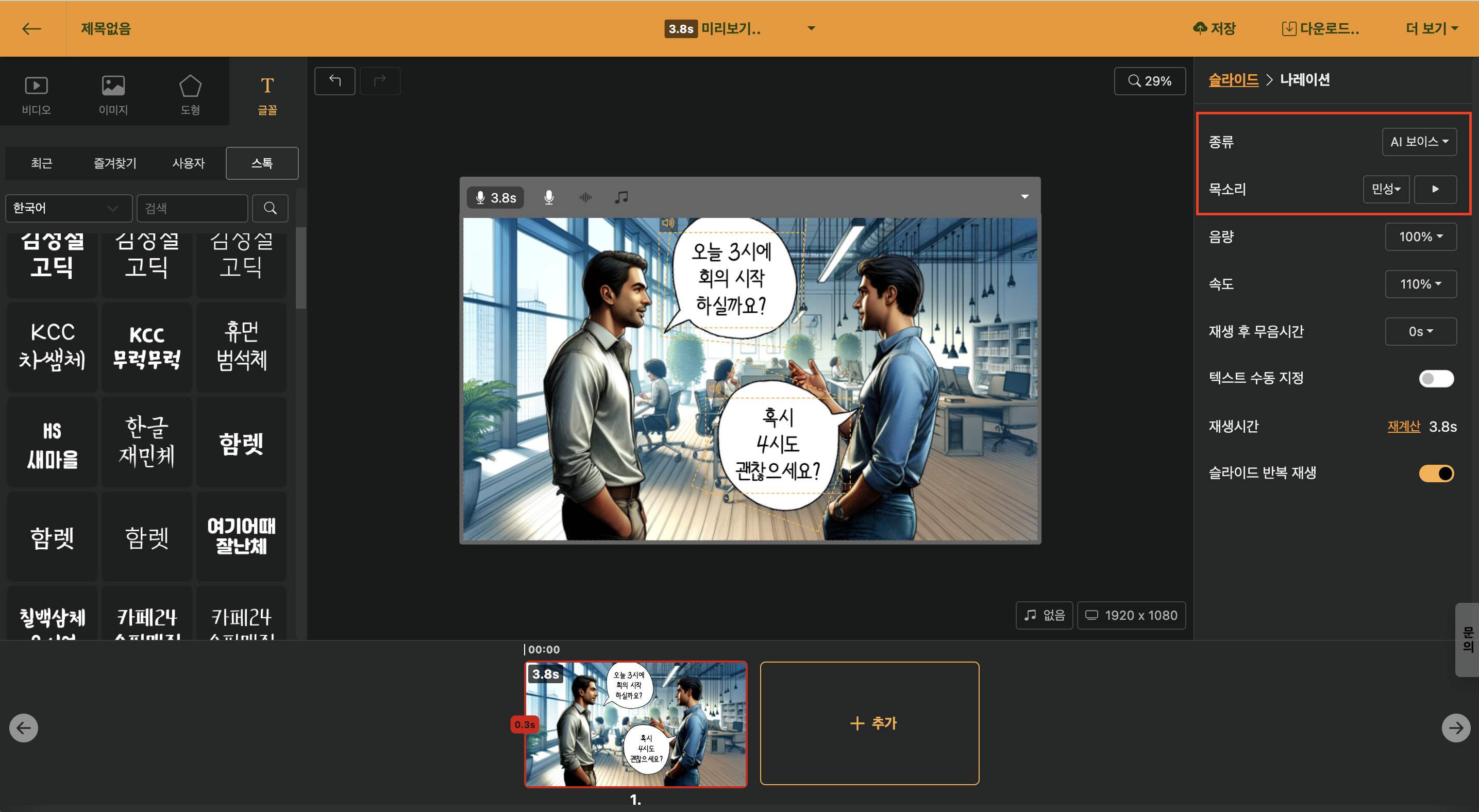Click the waveform audio icon above slide
Viewport: 1479px width, 812px height.
pyautogui.click(x=585, y=197)
